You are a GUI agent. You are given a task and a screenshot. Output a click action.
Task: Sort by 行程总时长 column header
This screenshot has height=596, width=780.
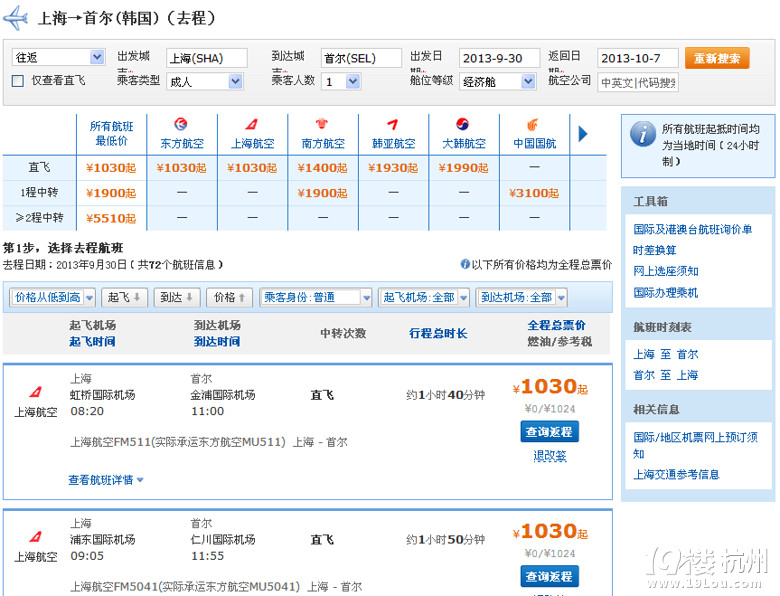(x=438, y=333)
